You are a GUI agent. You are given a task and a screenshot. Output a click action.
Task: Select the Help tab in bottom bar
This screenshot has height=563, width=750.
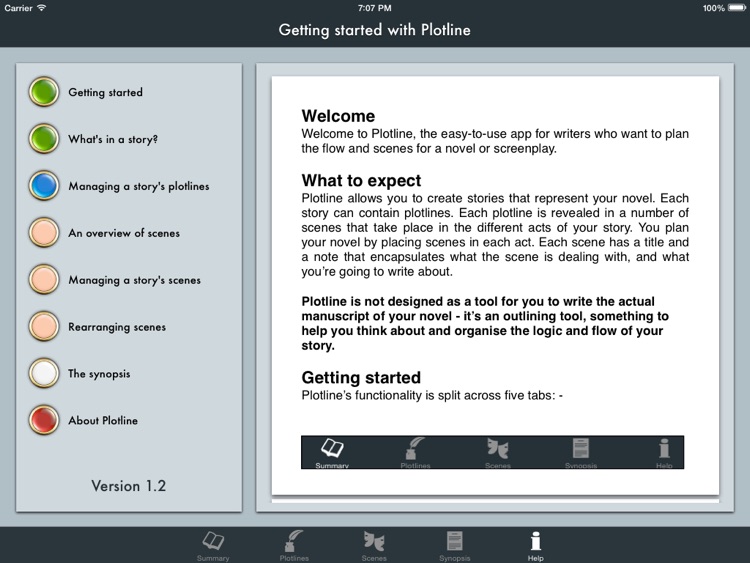pyautogui.click(x=536, y=546)
